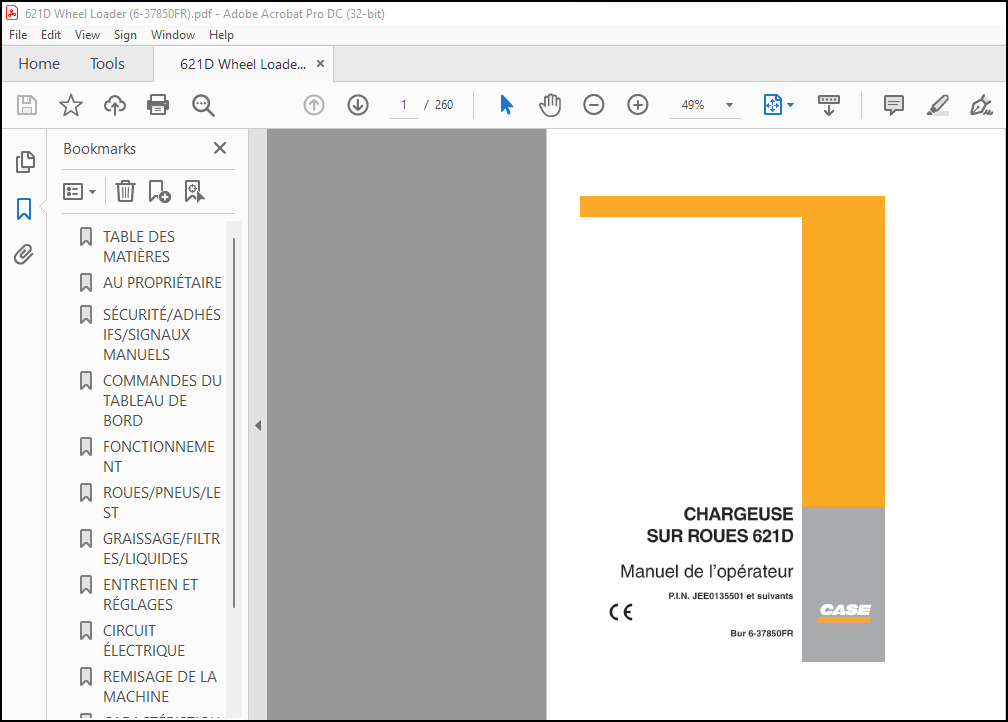Expand the page fit options arrow
This screenshot has width=1008, height=722.
pos(791,105)
